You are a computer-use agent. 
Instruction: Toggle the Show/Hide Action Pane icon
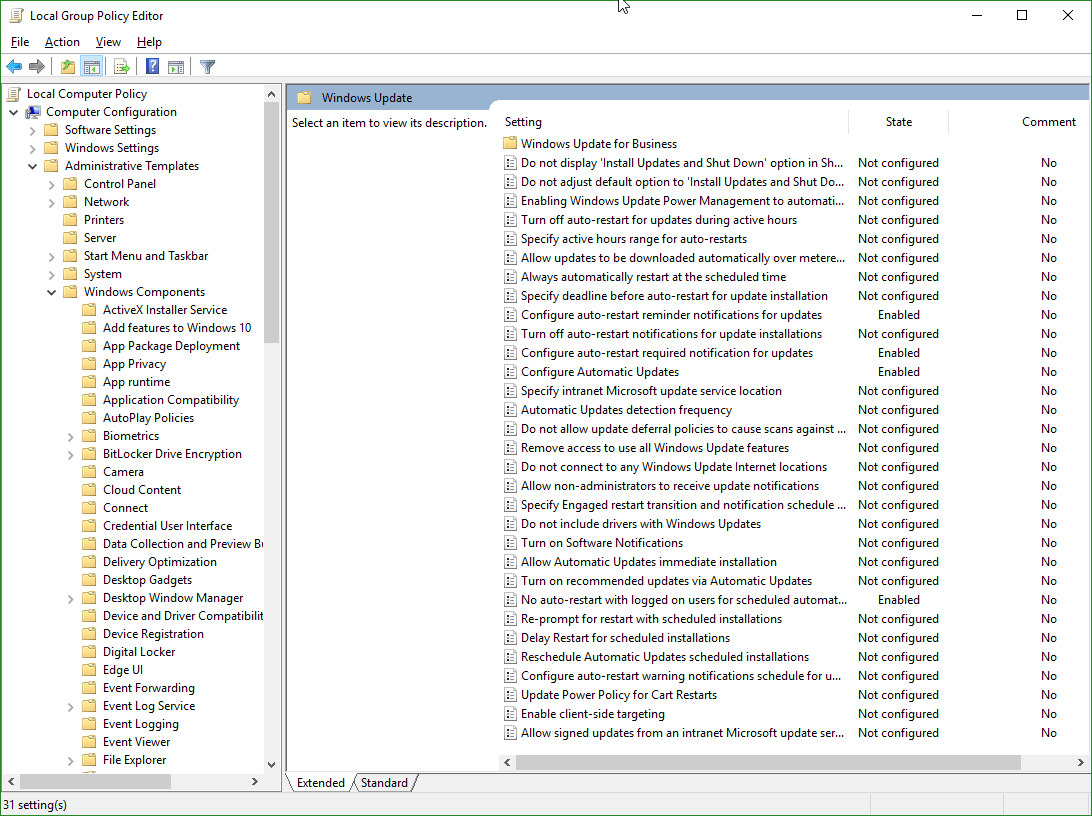coord(176,67)
